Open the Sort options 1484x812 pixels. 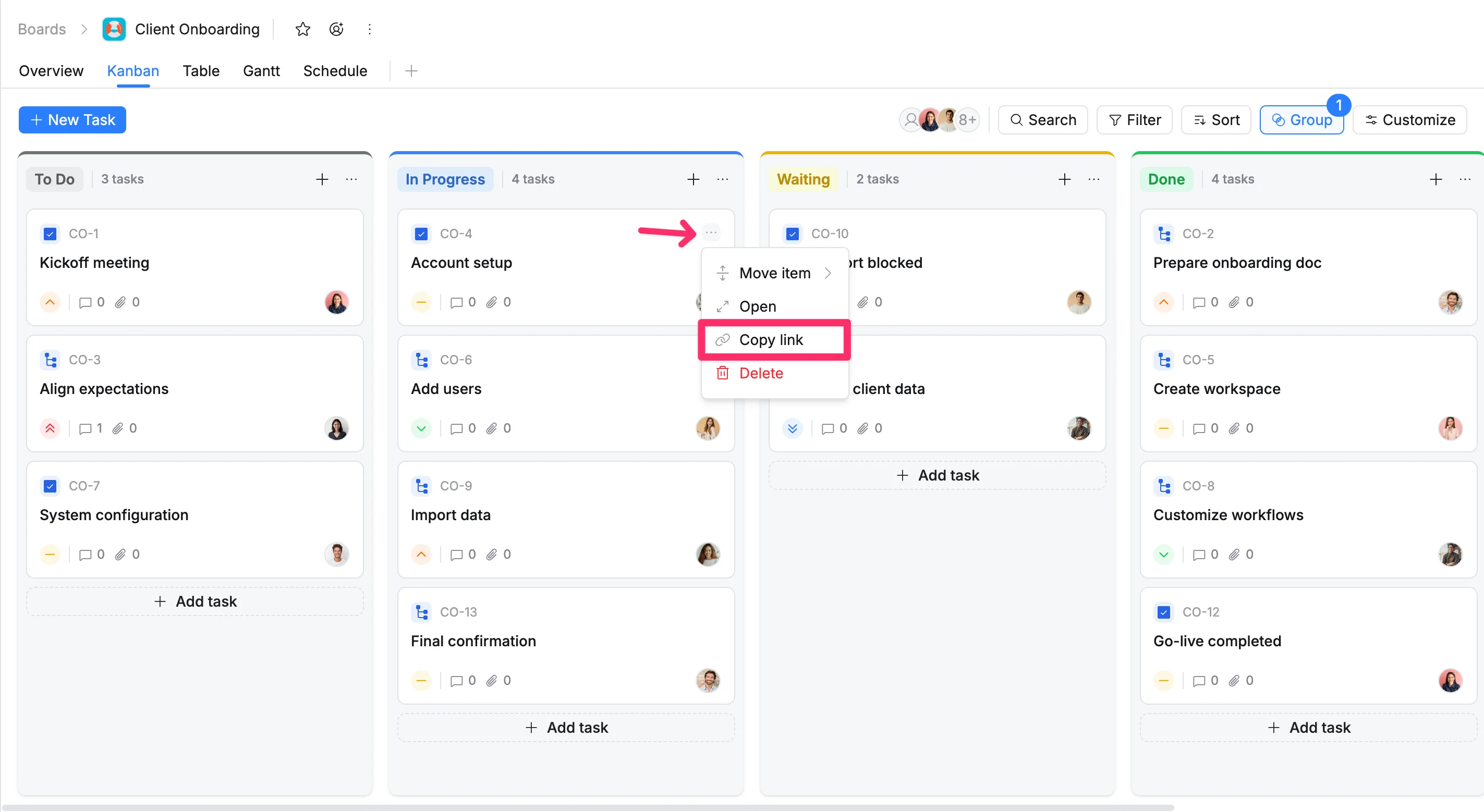[x=1215, y=120]
